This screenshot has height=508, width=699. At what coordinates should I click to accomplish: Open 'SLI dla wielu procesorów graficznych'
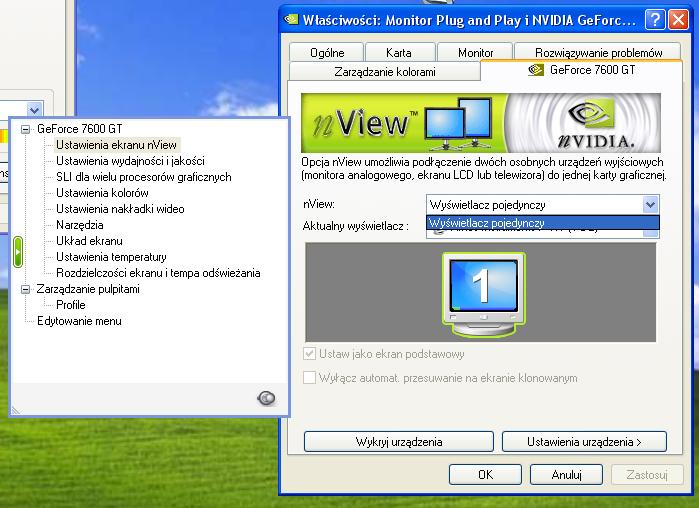(144, 177)
